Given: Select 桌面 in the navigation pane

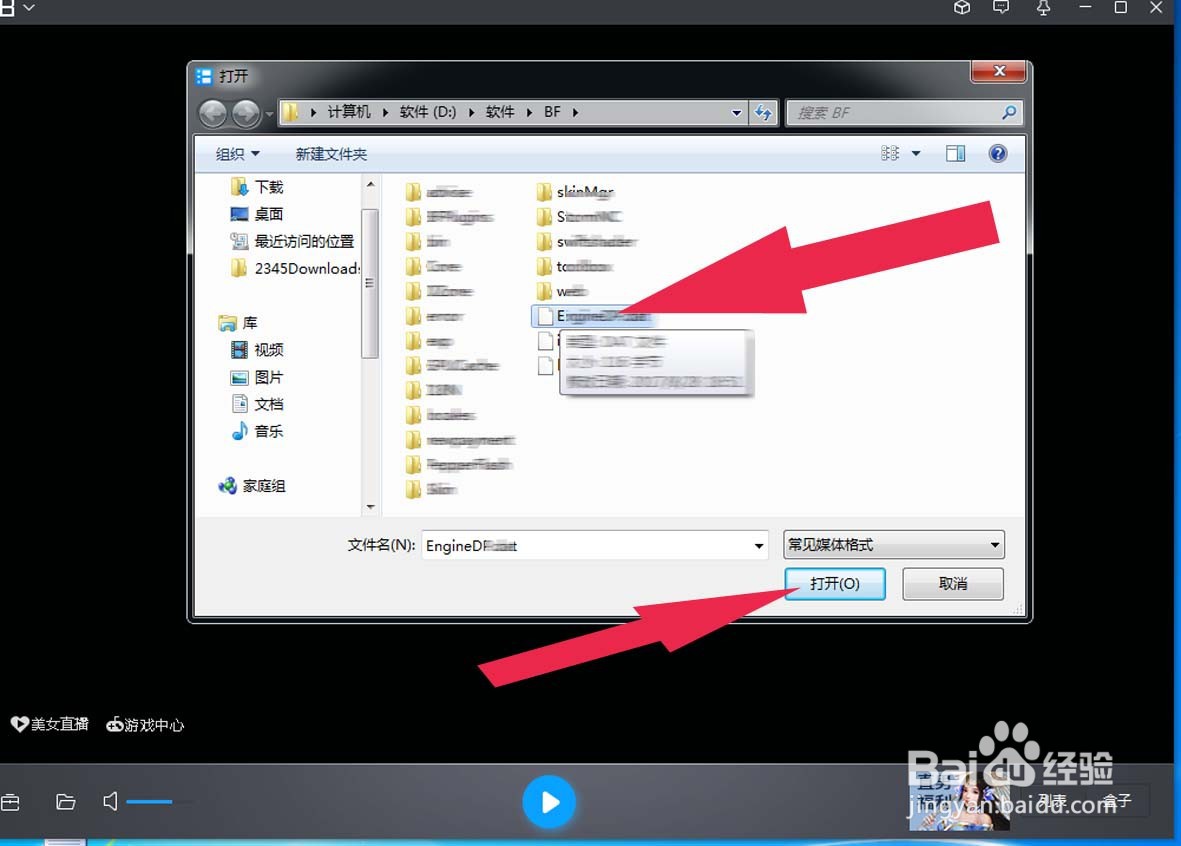Looking at the screenshot, I should pos(257,214).
